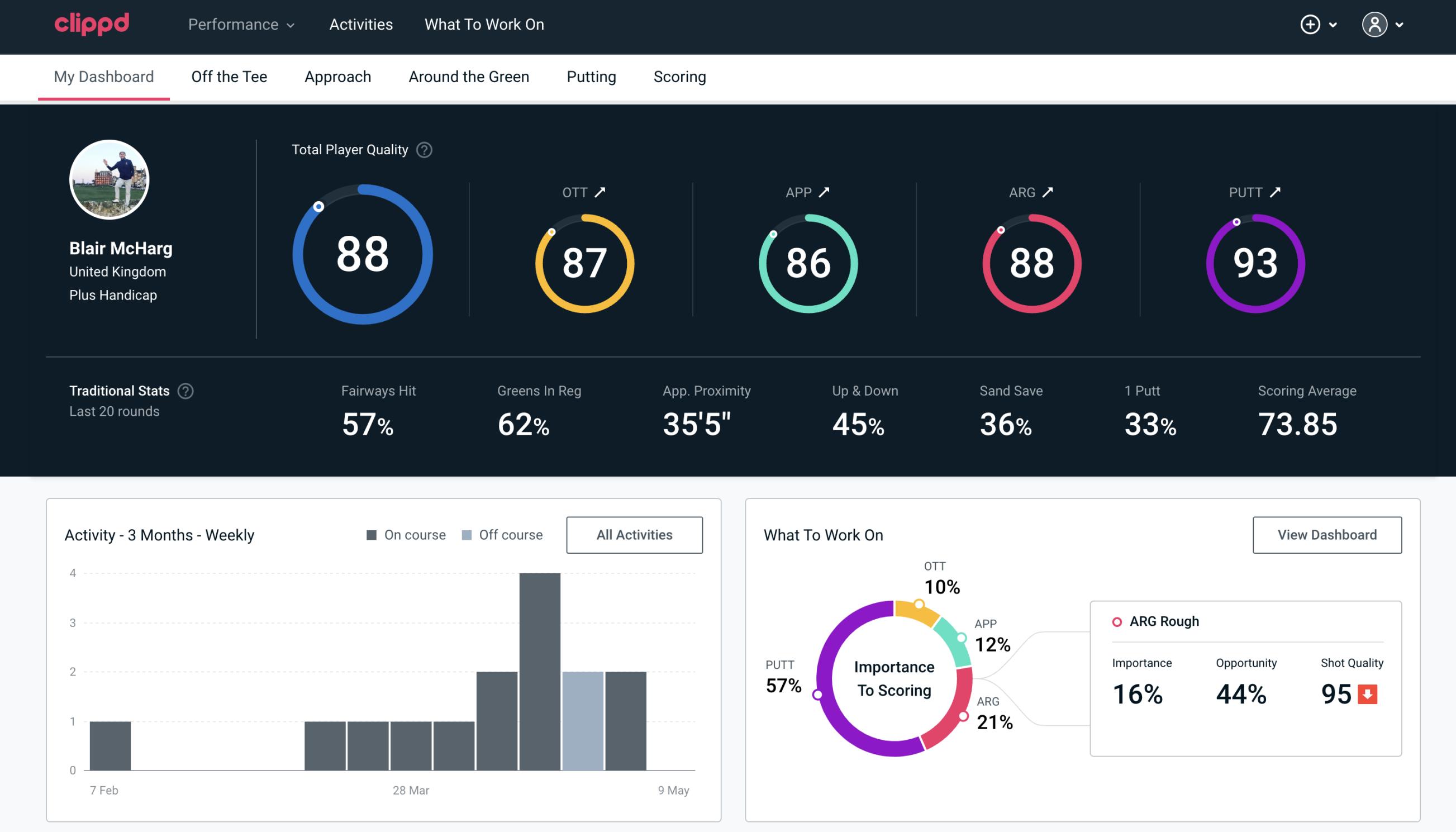Click the Traditional Stats help icon
This screenshot has width=1456, height=832.
pos(188,390)
